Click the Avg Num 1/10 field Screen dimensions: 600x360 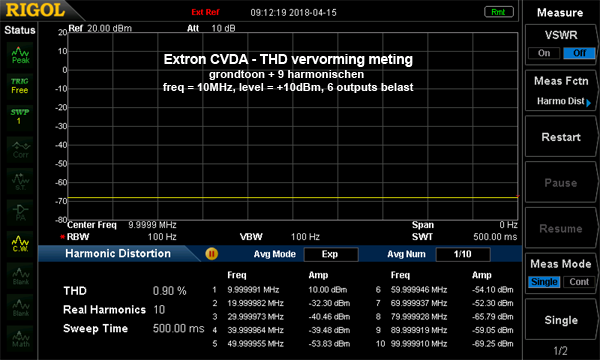click(463, 254)
